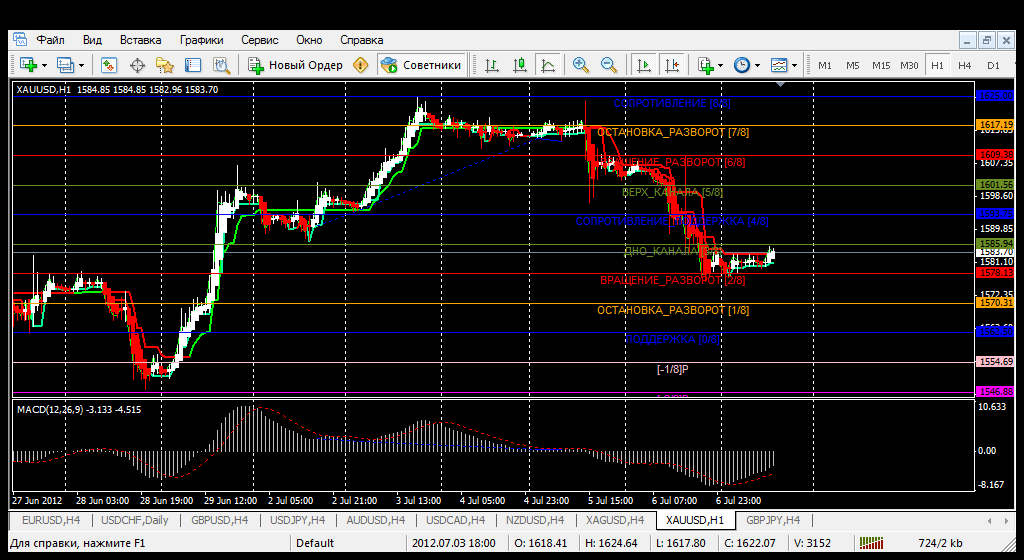The width and height of the screenshot is (1024, 560).
Task: Open the Вид menu
Action: [x=92, y=40]
